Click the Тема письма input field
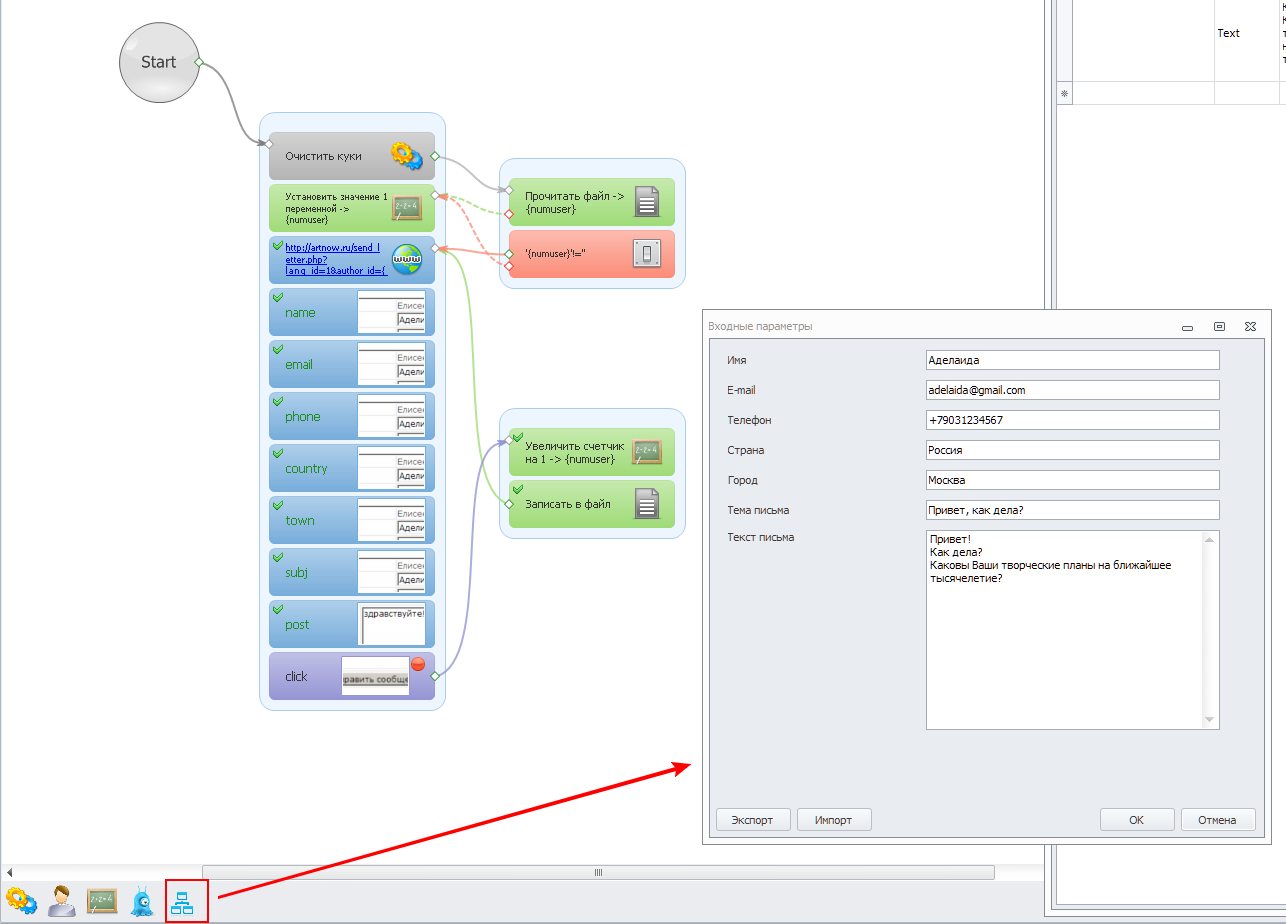 coord(1073,510)
